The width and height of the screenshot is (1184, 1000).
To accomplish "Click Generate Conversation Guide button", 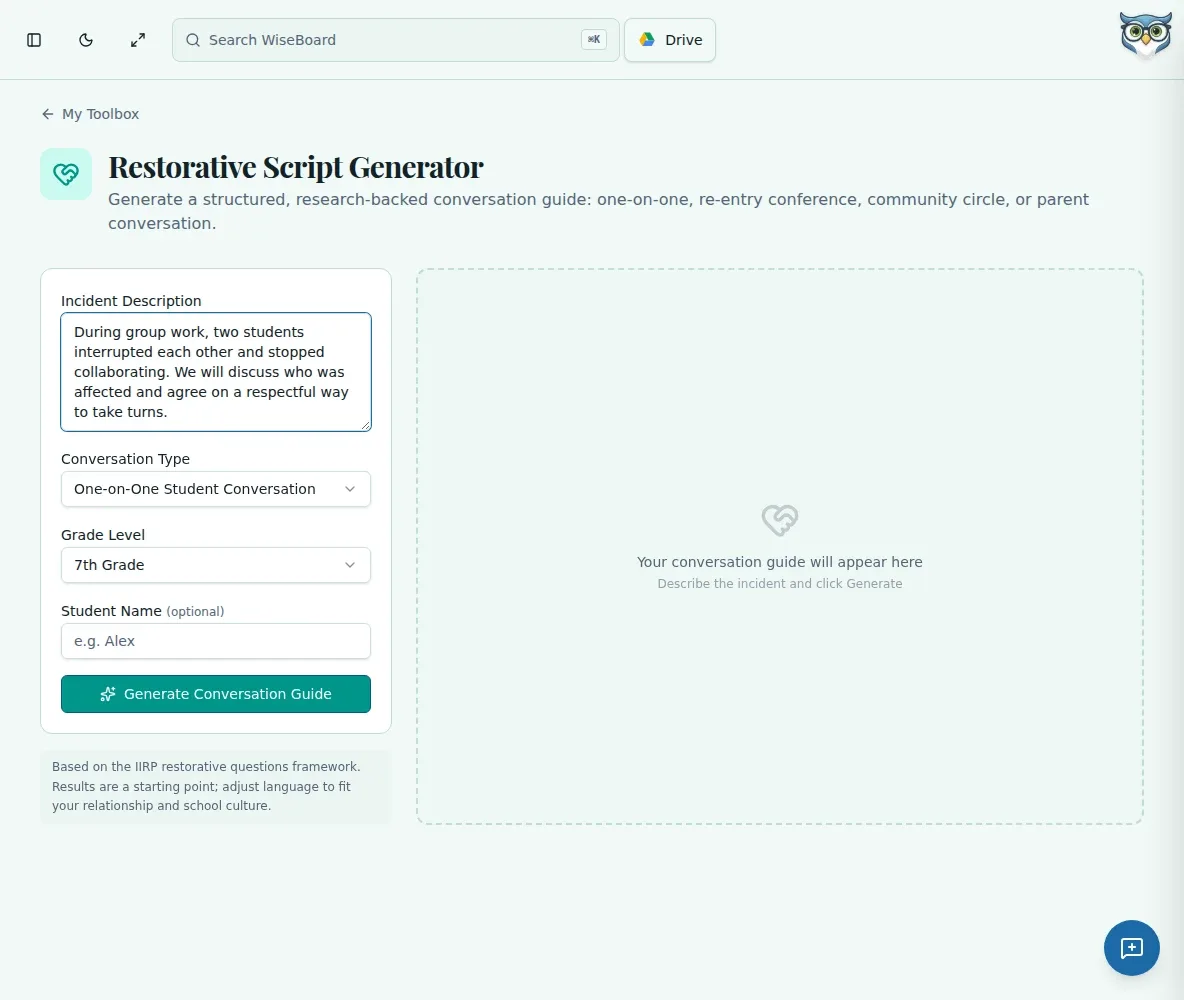I will 216,694.
